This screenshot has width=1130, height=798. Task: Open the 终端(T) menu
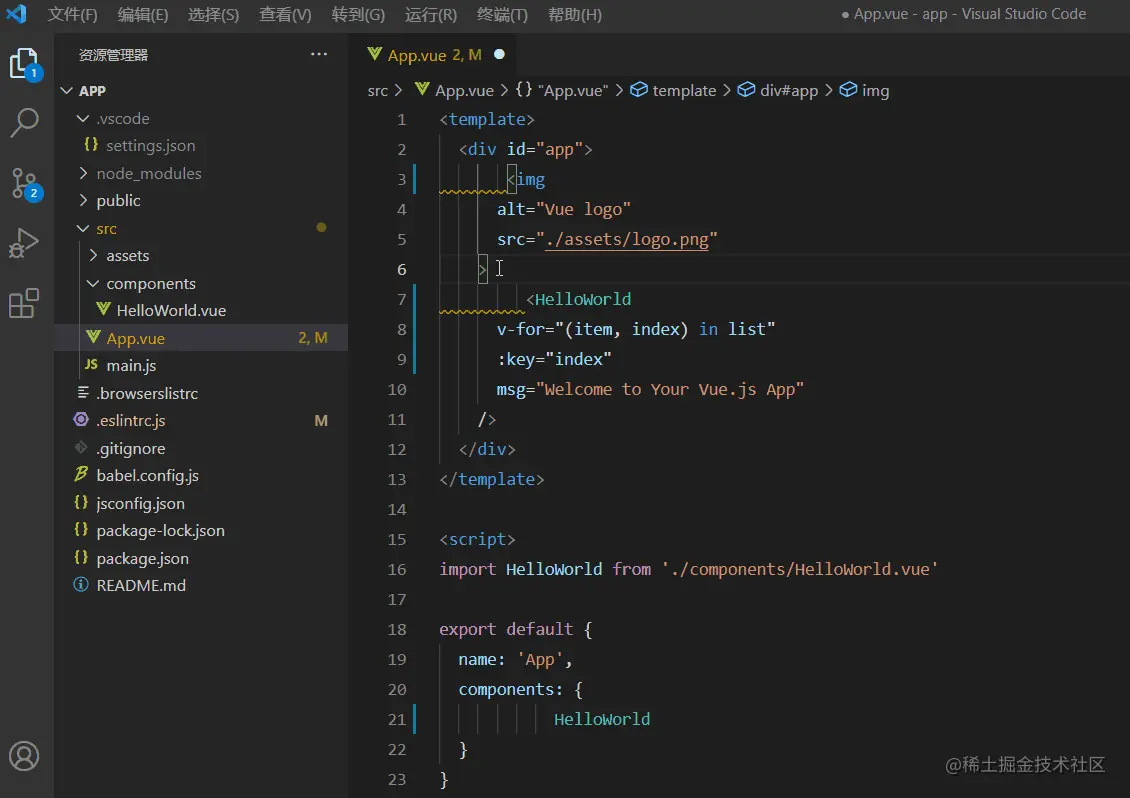click(x=502, y=14)
